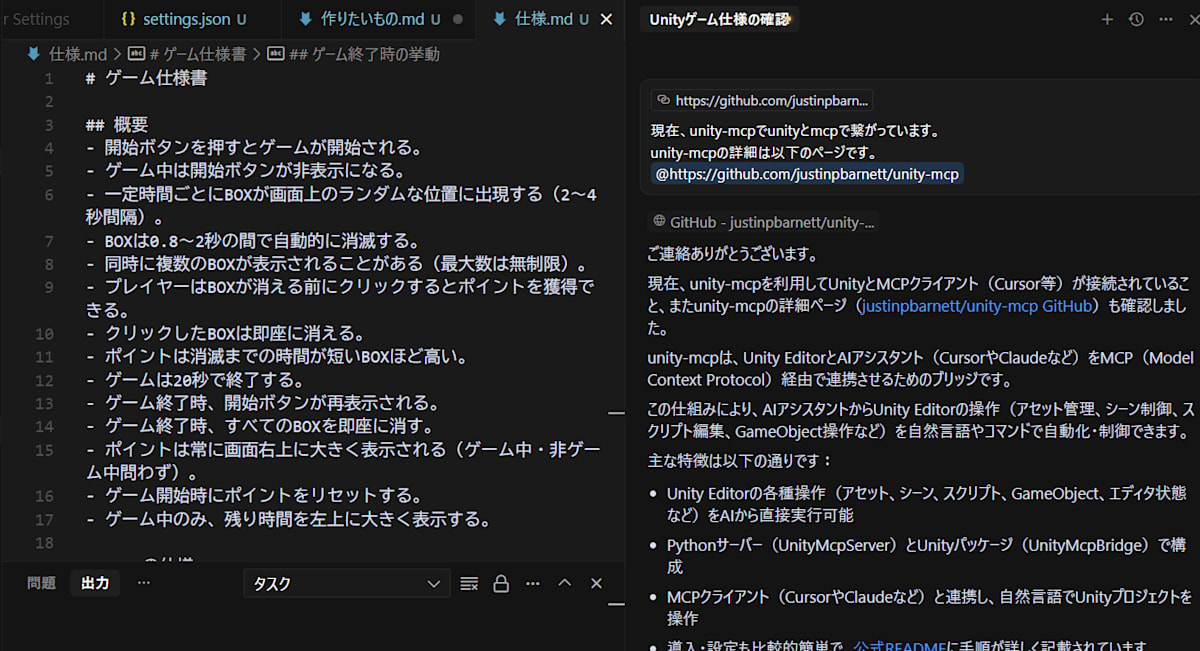Screen dimensions: 1200x651
Task: Click chat text 主な特徴は以下の通りです
Action: pyautogui.click(x=740, y=461)
